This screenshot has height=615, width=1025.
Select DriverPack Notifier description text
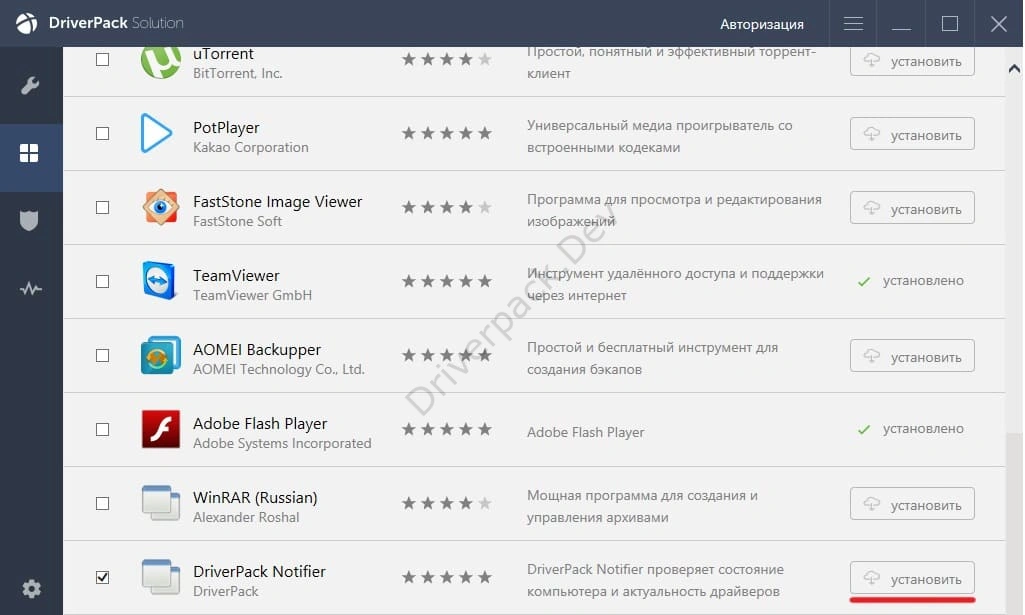655,580
